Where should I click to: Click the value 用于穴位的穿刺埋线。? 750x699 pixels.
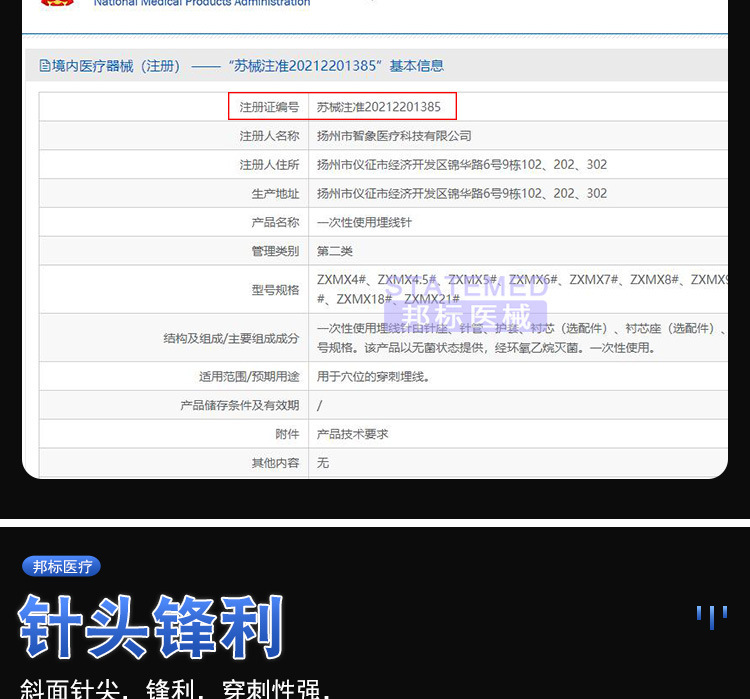pos(373,377)
